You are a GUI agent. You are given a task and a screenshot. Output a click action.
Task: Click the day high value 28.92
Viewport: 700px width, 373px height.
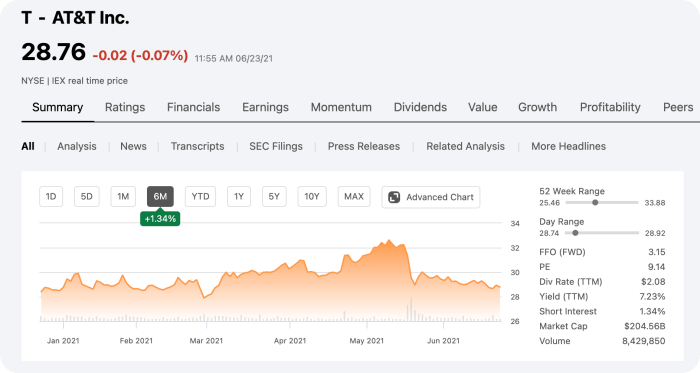coord(655,233)
